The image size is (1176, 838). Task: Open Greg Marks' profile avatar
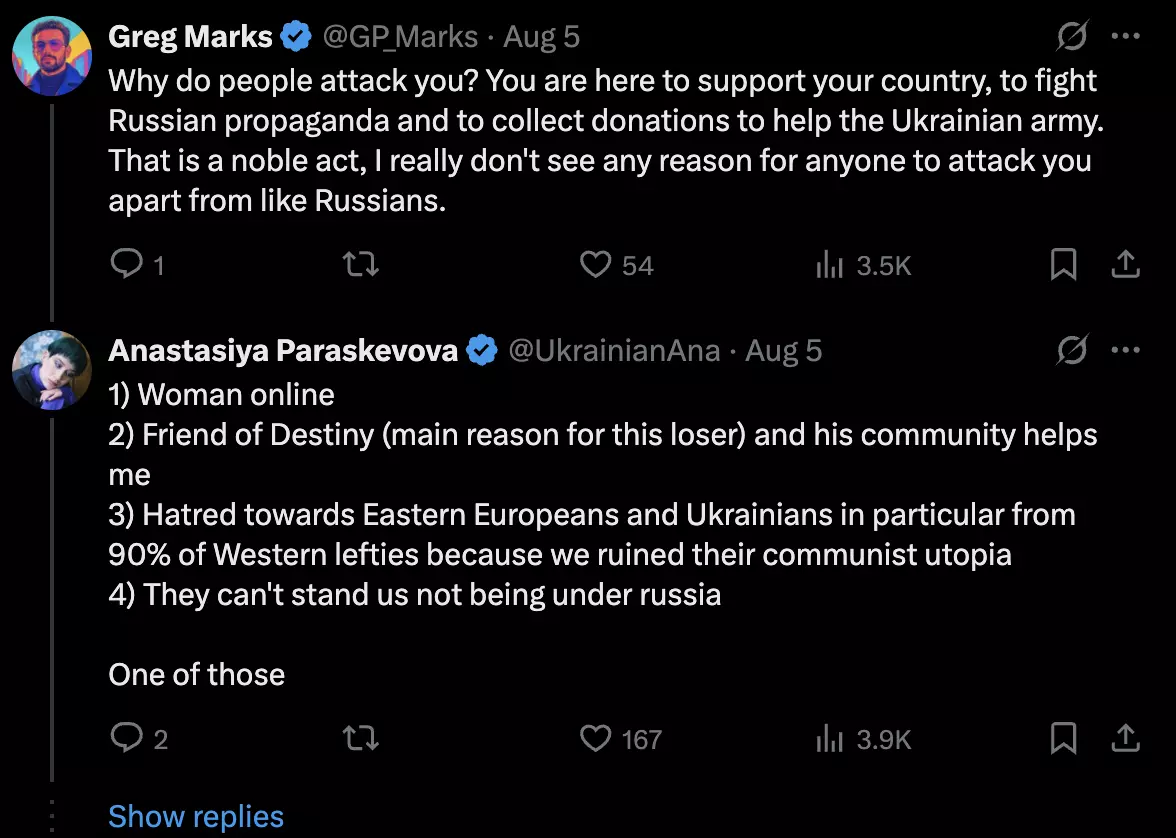coord(52,57)
